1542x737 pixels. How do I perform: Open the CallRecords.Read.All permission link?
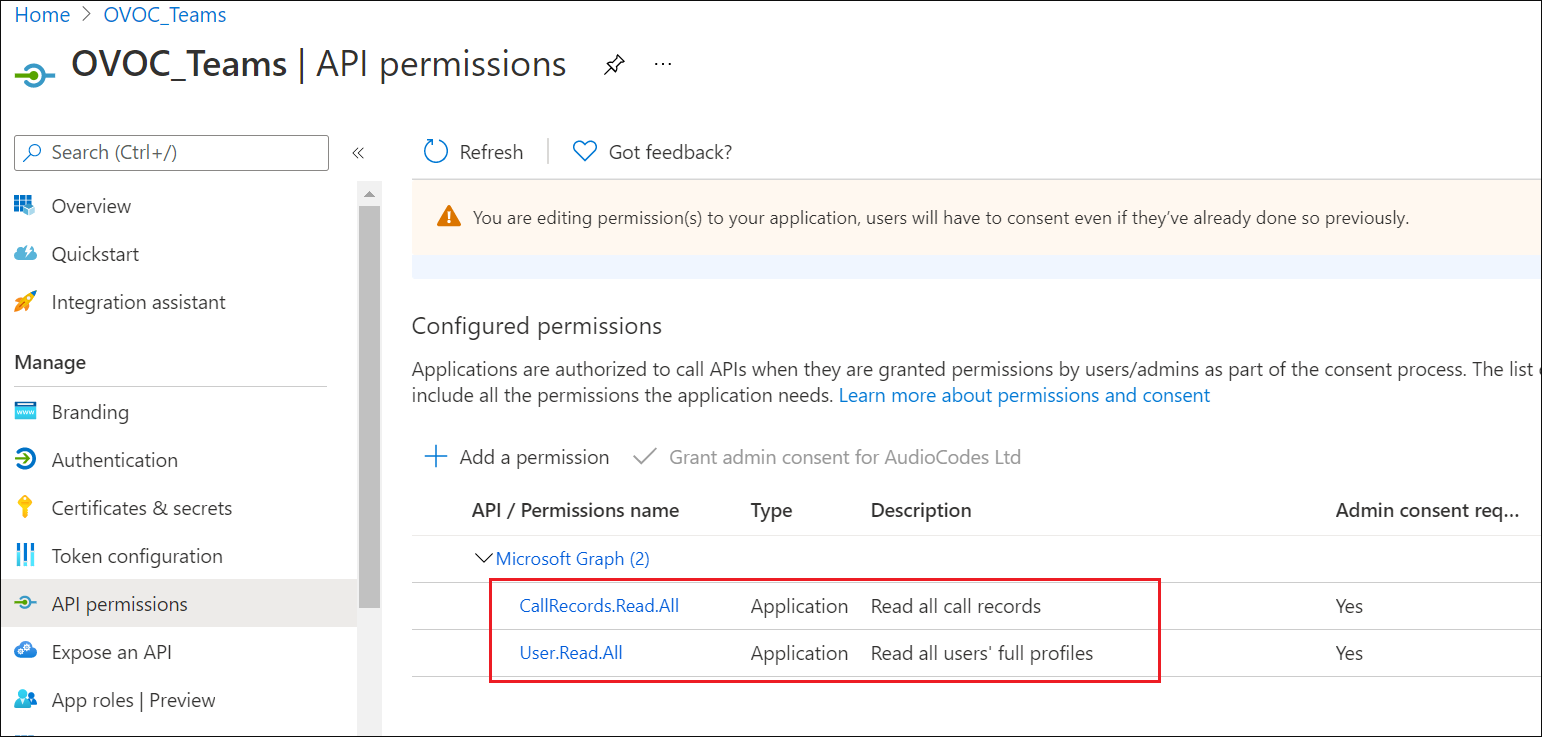[599, 606]
